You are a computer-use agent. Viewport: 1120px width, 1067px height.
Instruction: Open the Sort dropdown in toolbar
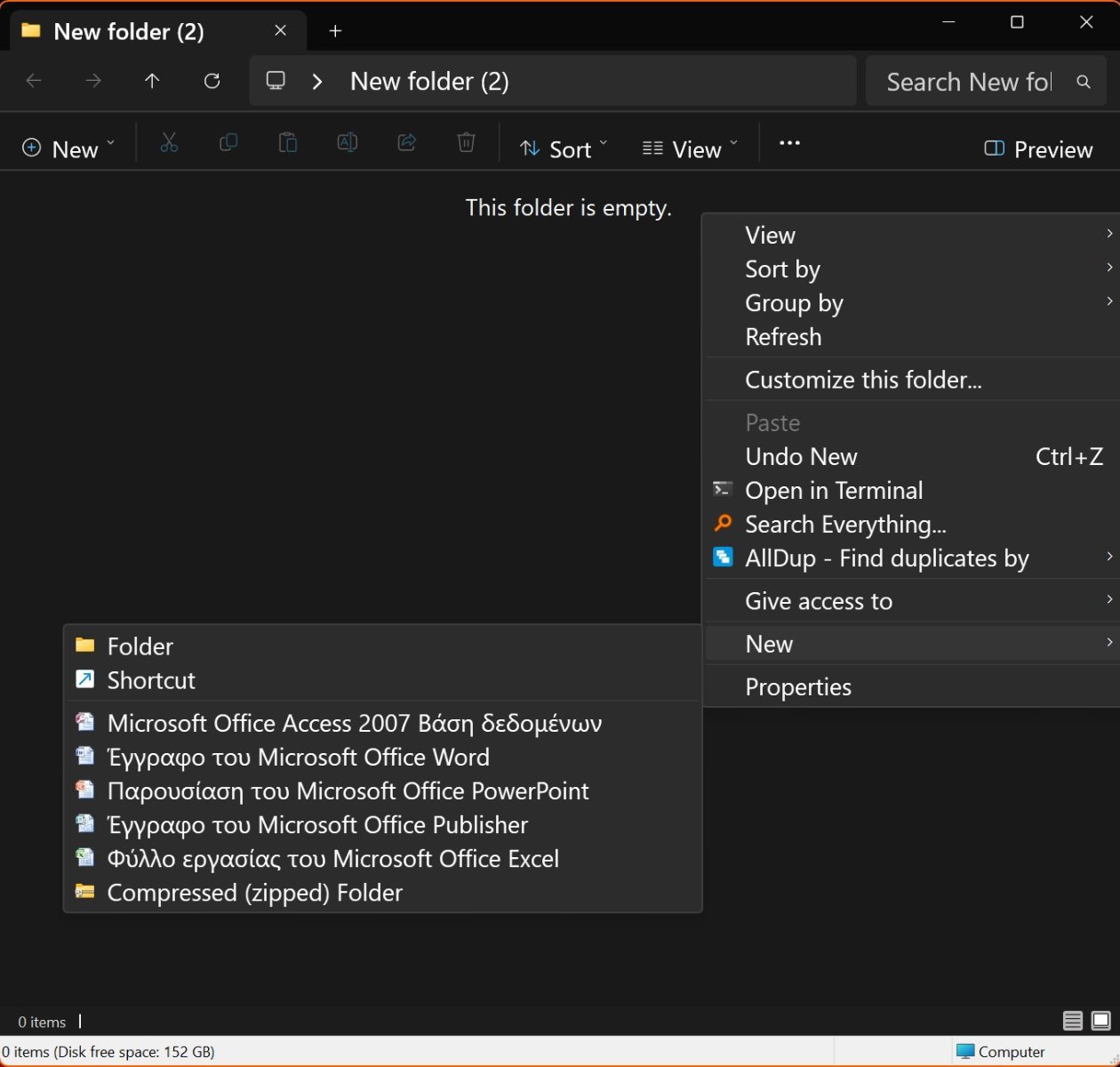pos(563,148)
